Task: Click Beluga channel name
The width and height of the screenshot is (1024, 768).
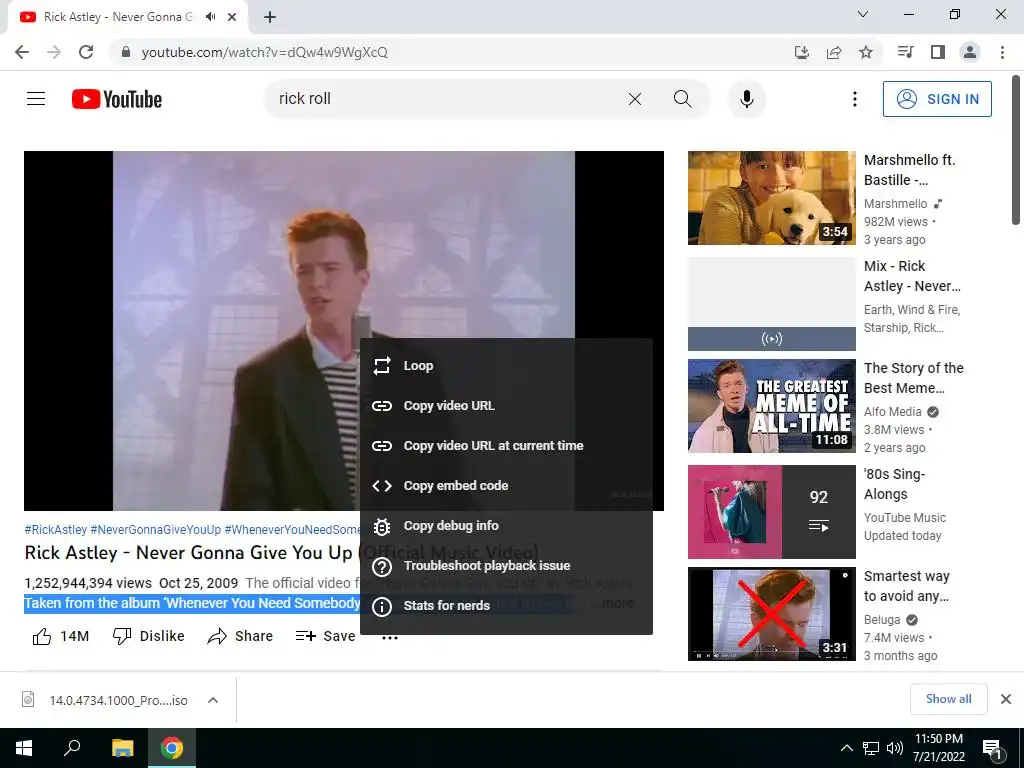Action: (x=882, y=619)
